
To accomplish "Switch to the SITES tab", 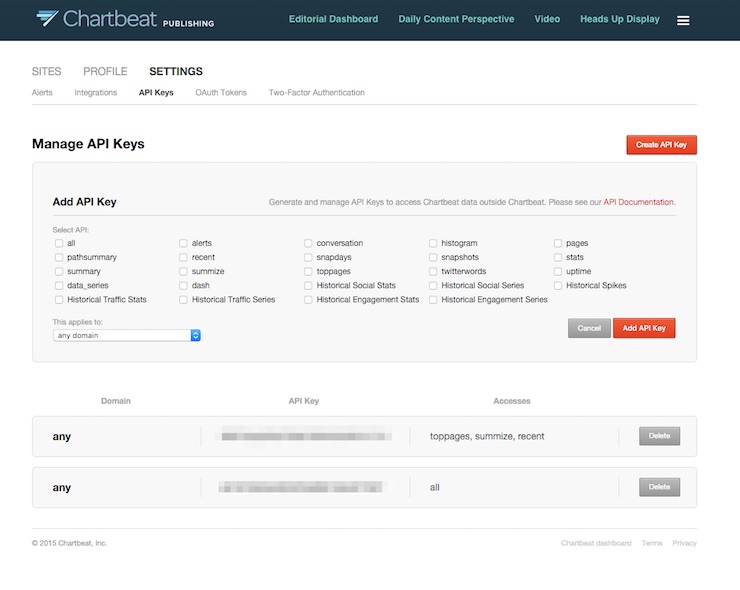I will [x=46, y=71].
